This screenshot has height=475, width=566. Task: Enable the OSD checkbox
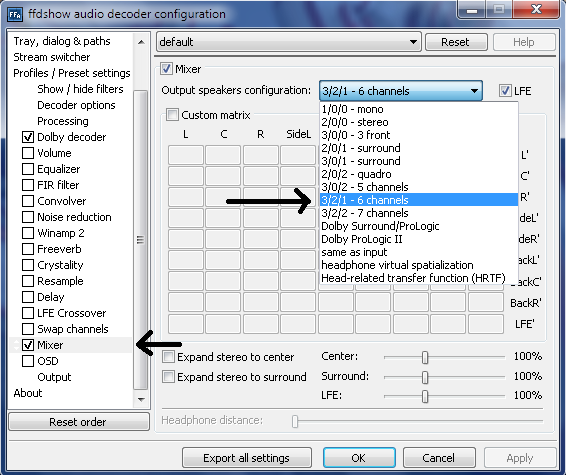28,361
